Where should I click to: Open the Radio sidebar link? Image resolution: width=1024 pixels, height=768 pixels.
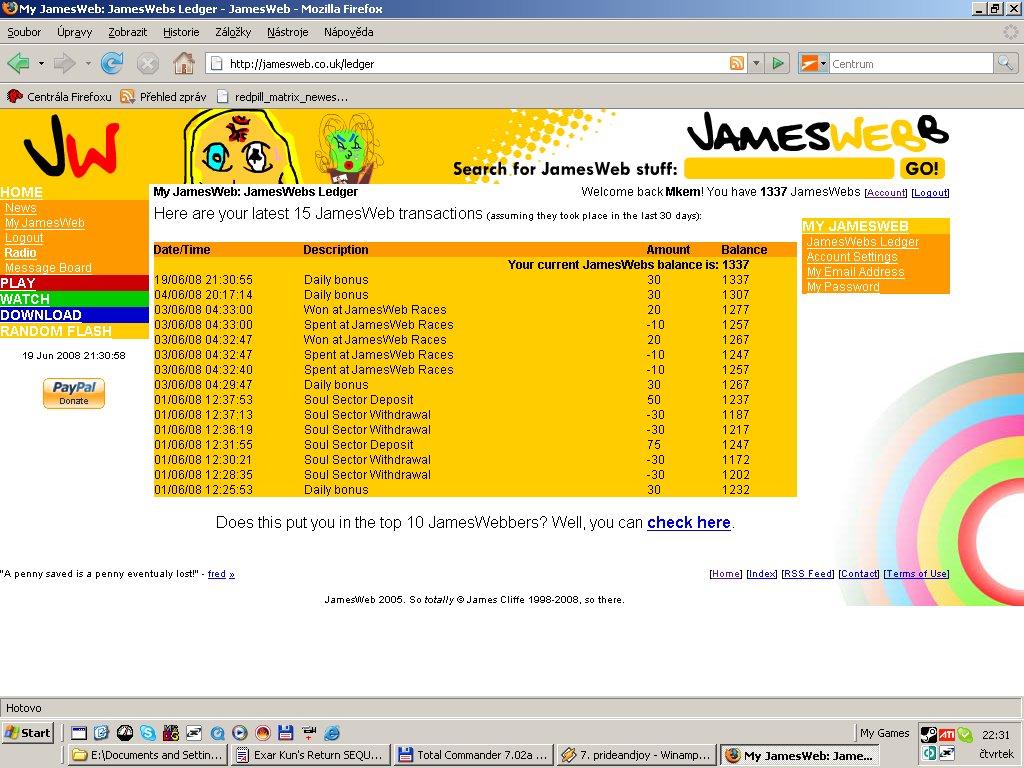point(21,253)
